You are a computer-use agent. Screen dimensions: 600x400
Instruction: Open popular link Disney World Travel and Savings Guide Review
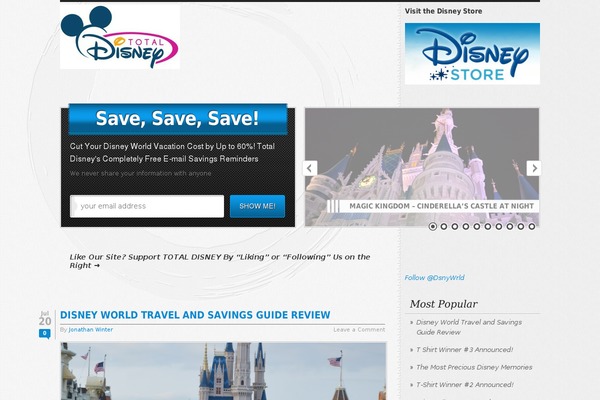469,327
